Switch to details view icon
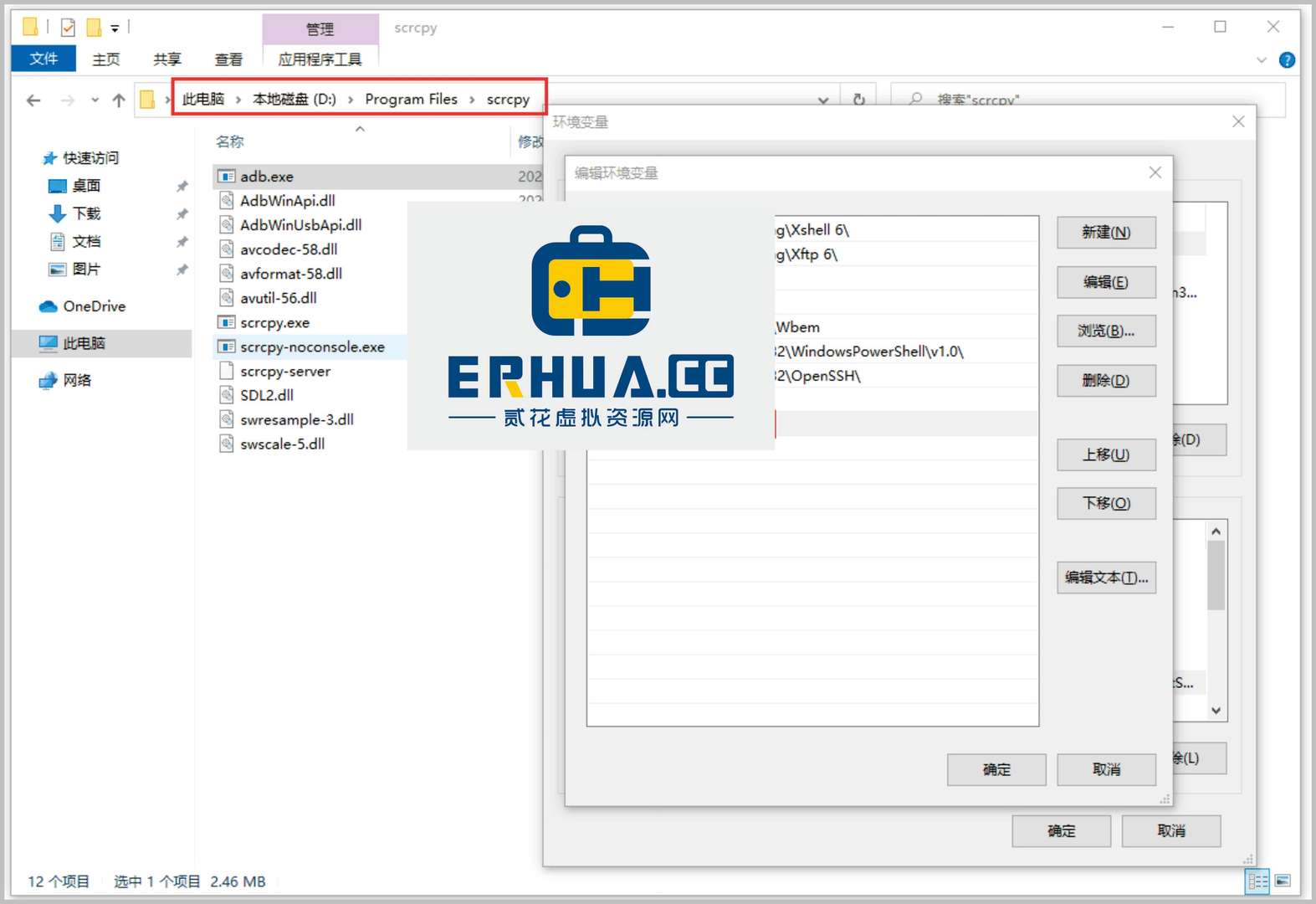This screenshot has height=904, width=1316. [1257, 881]
